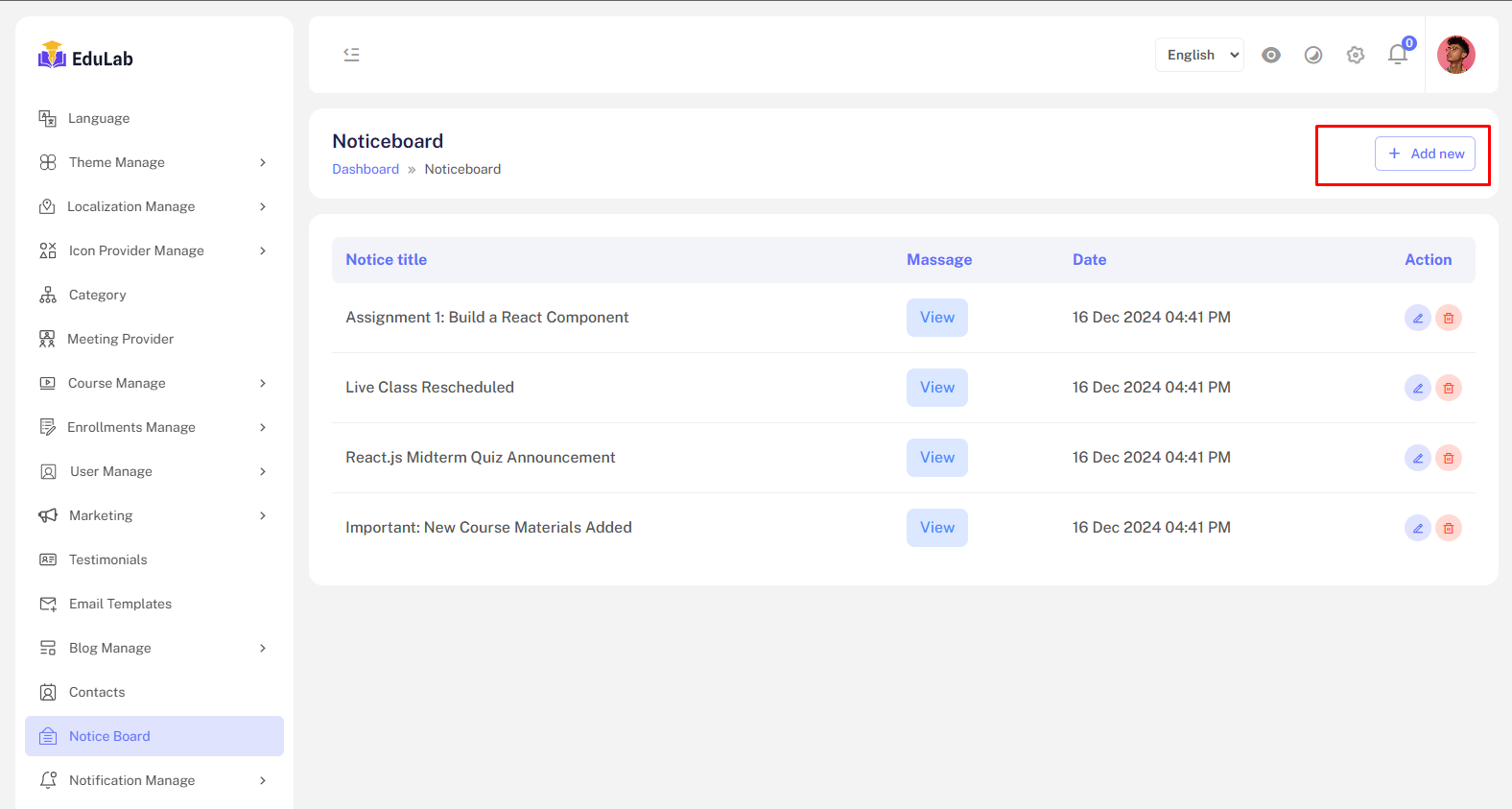Edit the Important: New Course Materials notice
Screen dimensions: 1512x809
tap(1417, 528)
